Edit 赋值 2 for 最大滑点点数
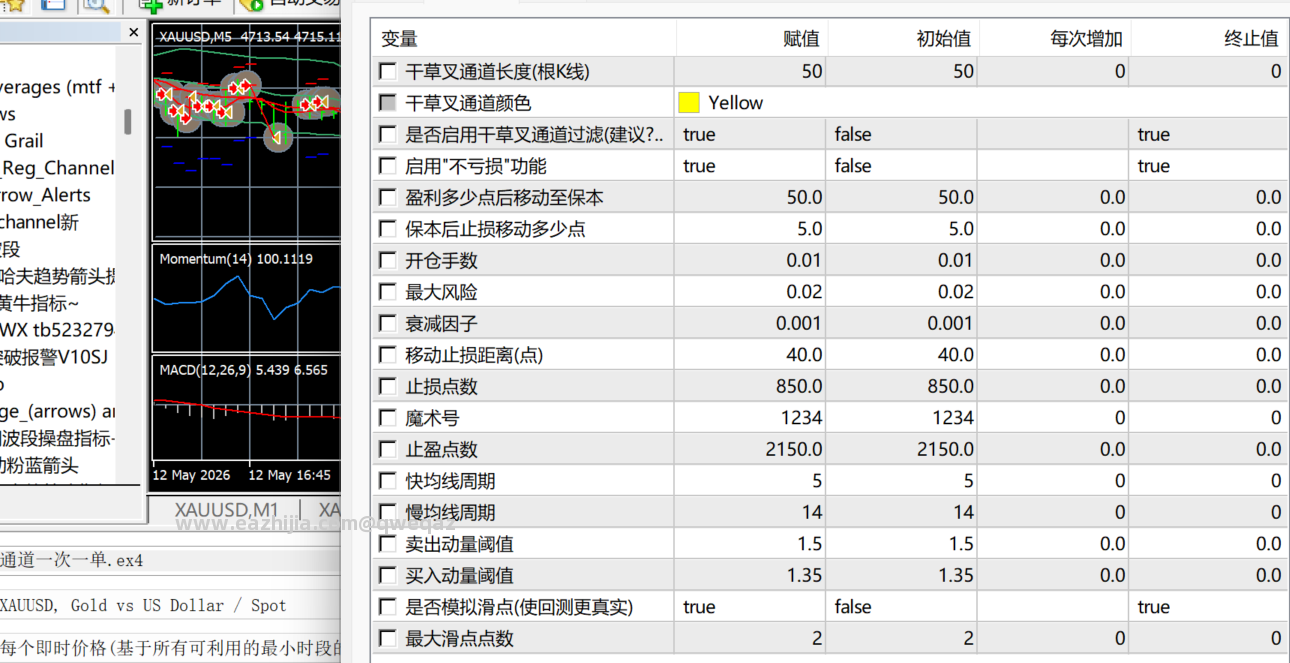Viewport: 1290px width, 663px height. point(752,639)
